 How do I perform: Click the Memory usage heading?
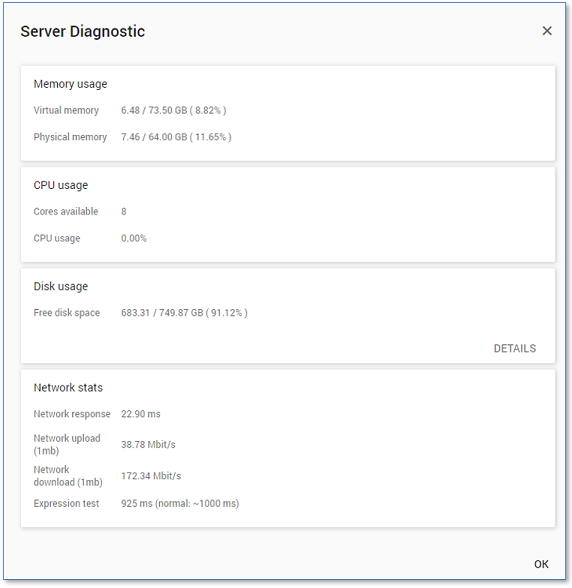[70, 84]
